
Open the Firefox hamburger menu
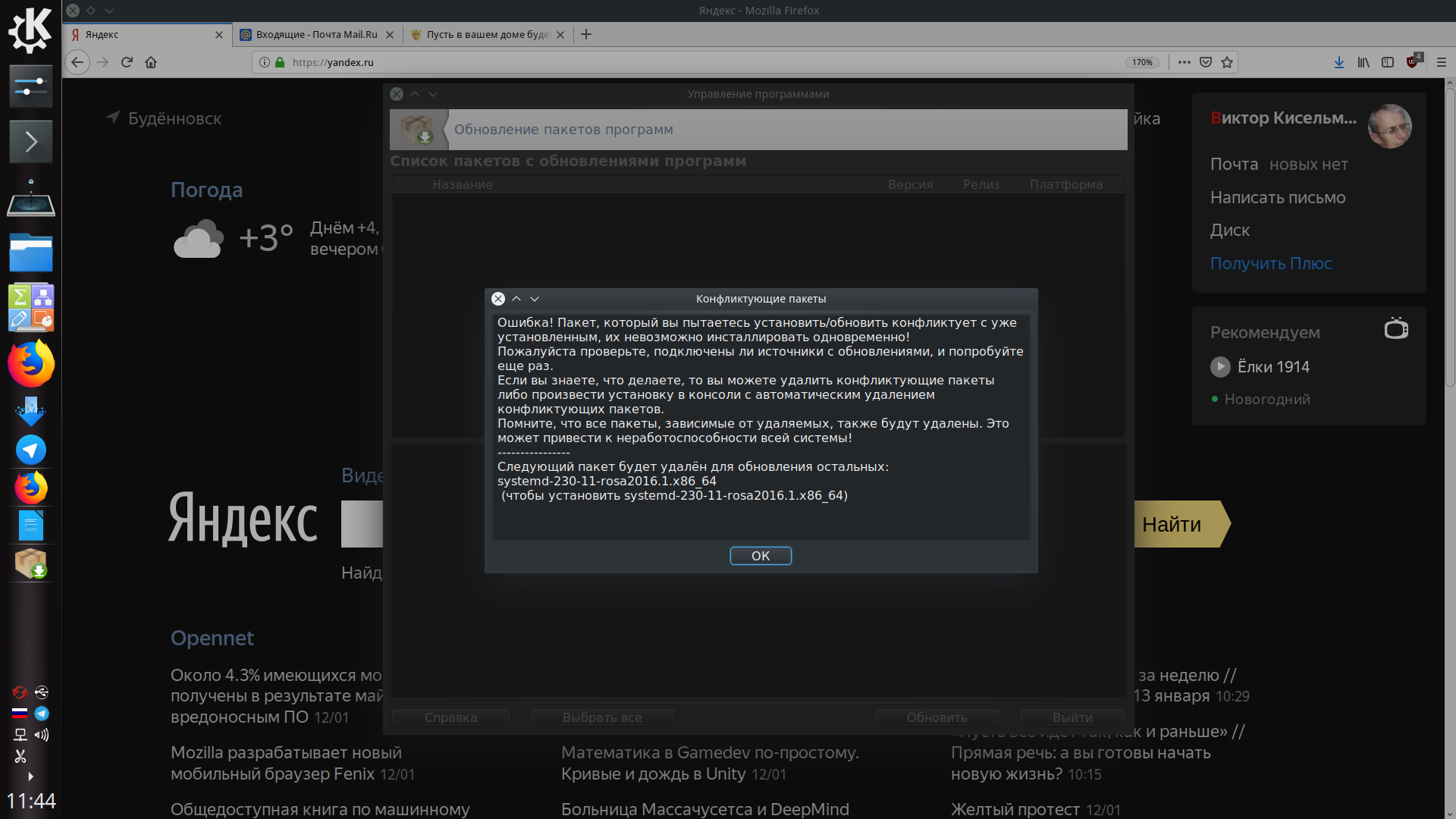[x=1442, y=62]
